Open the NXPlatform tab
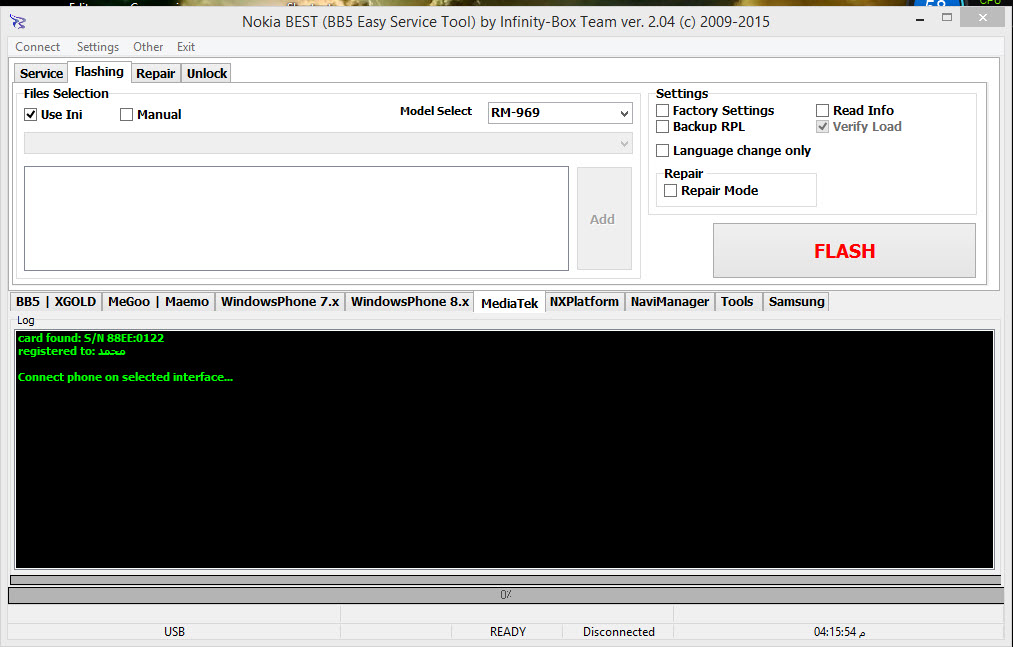 [x=584, y=302]
